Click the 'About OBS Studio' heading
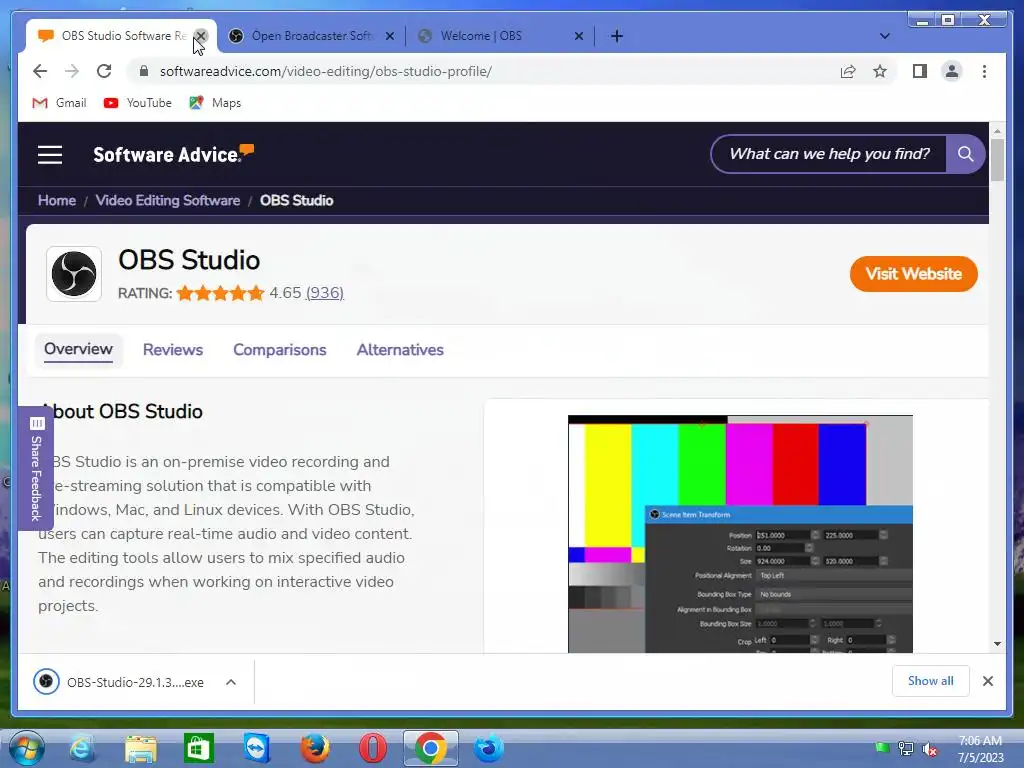1024x768 pixels. [x=121, y=411]
